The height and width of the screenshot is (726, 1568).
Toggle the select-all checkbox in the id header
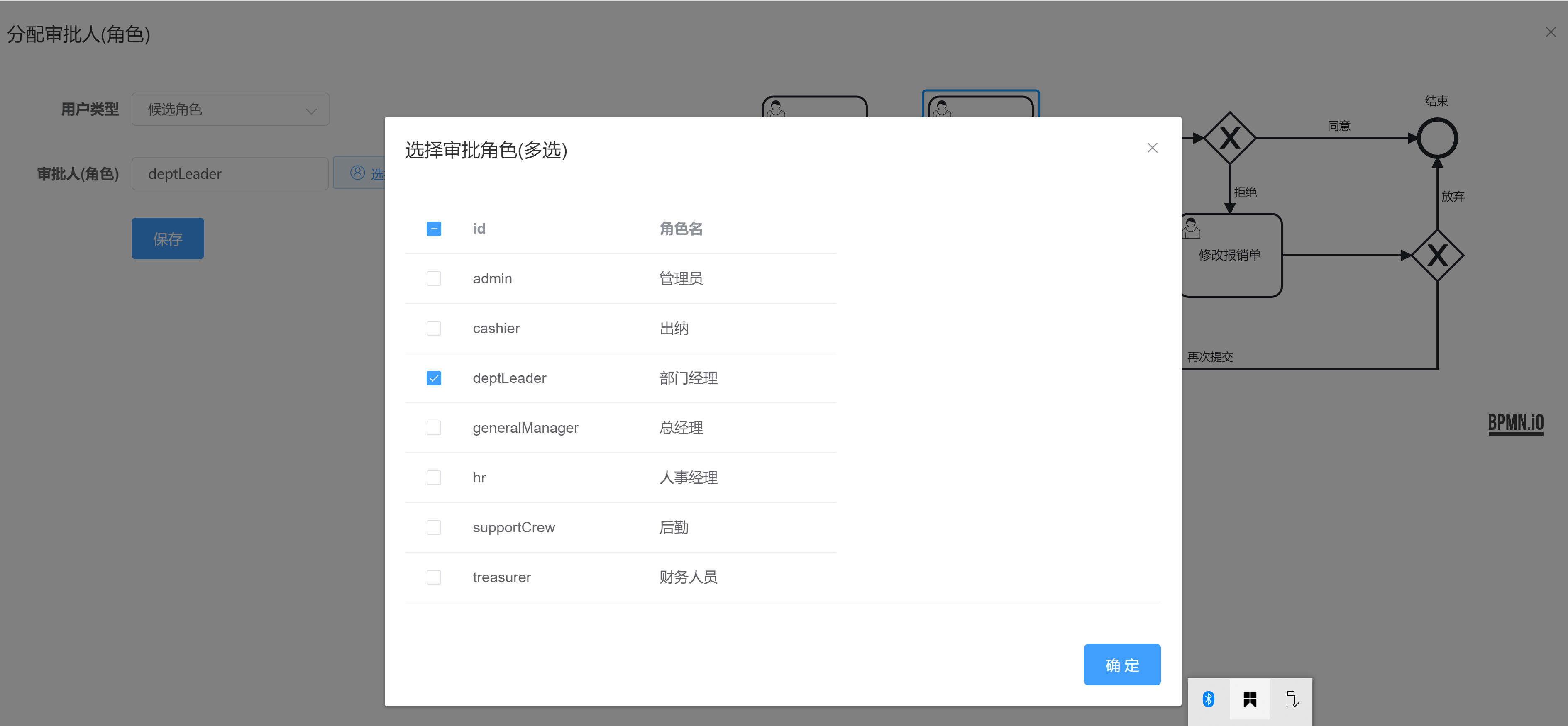[434, 228]
